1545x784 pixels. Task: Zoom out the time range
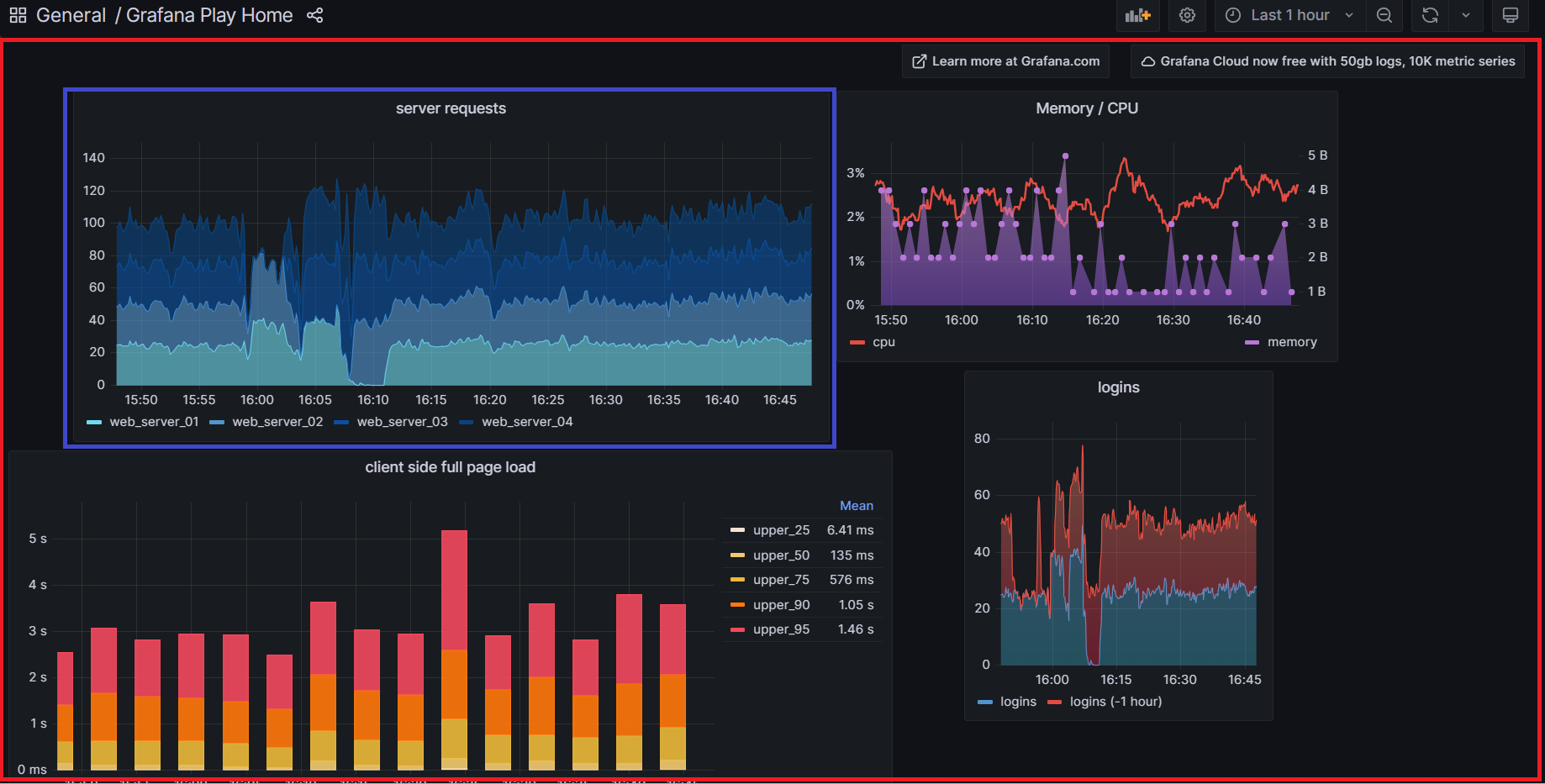[x=1384, y=15]
